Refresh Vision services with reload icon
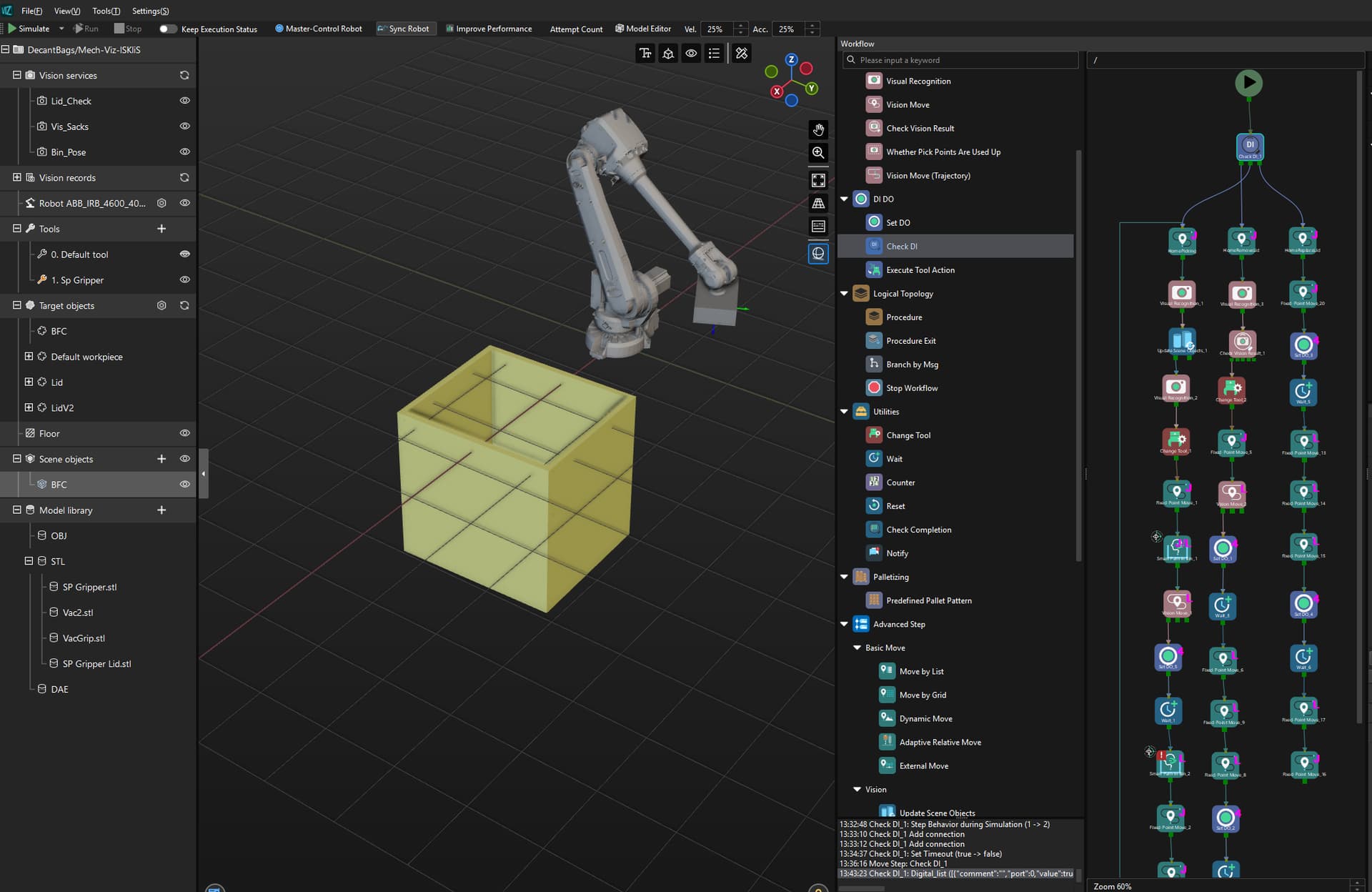Image resolution: width=1372 pixels, height=892 pixels. [184, 75]
